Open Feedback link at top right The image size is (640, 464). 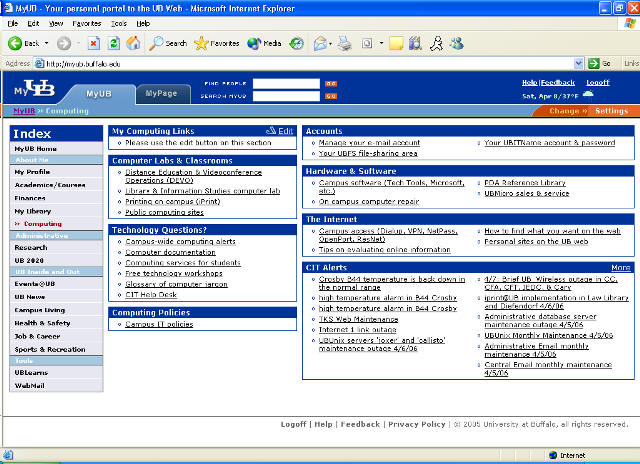point(558,82)
